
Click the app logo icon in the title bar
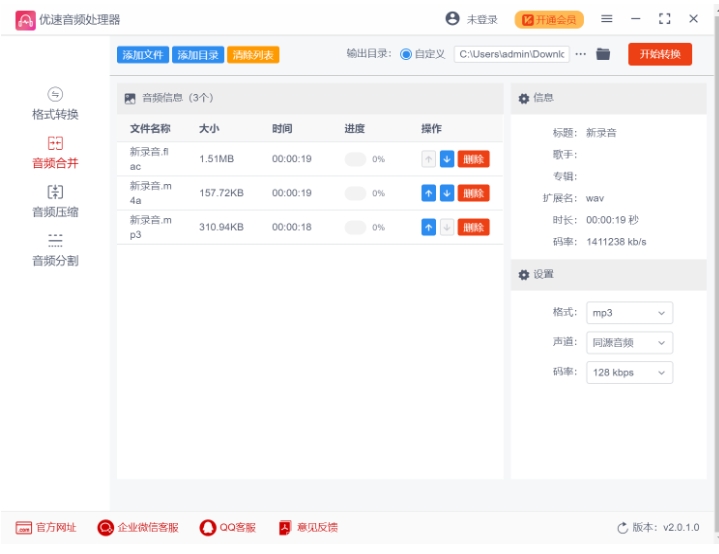pyautogui.click(x=25, y=20)
